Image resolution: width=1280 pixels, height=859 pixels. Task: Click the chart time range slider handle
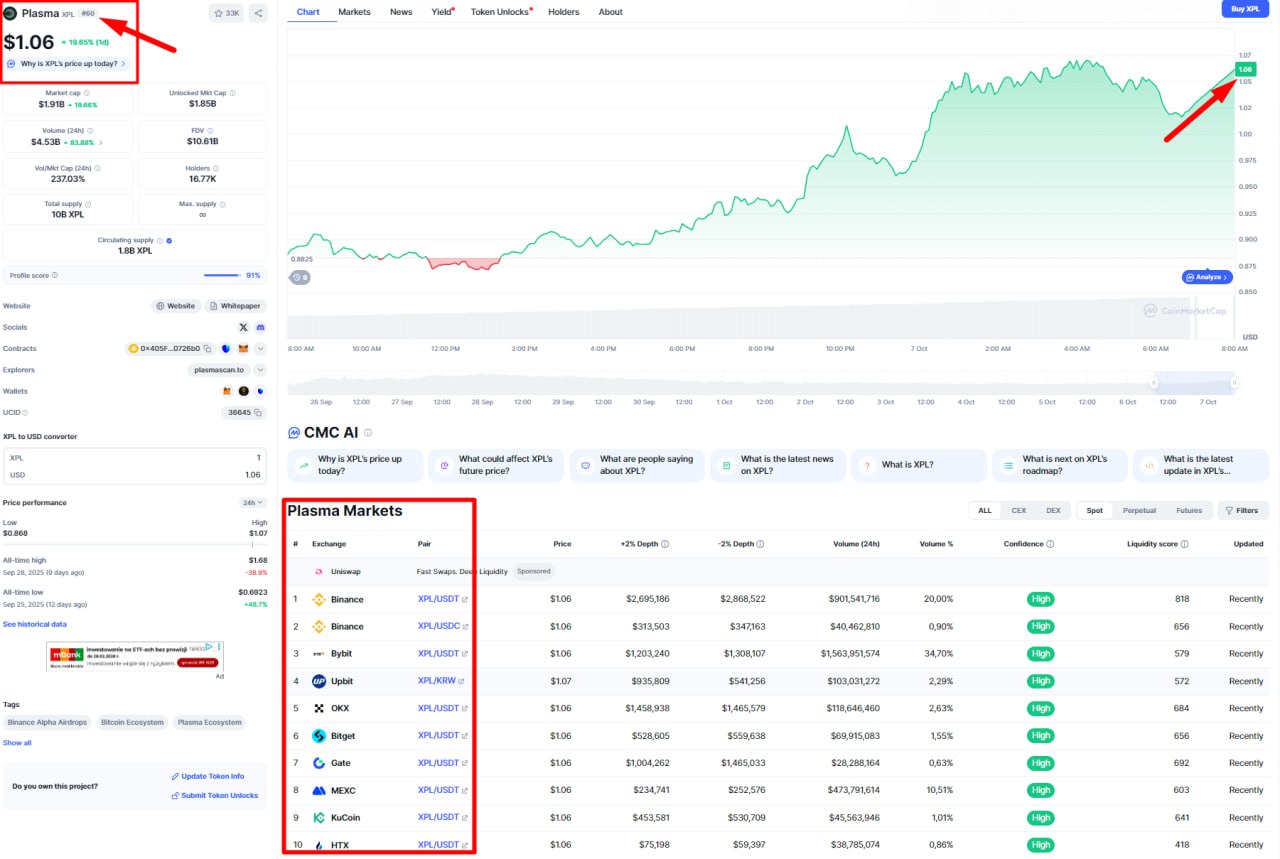[x=1154, y=383]
